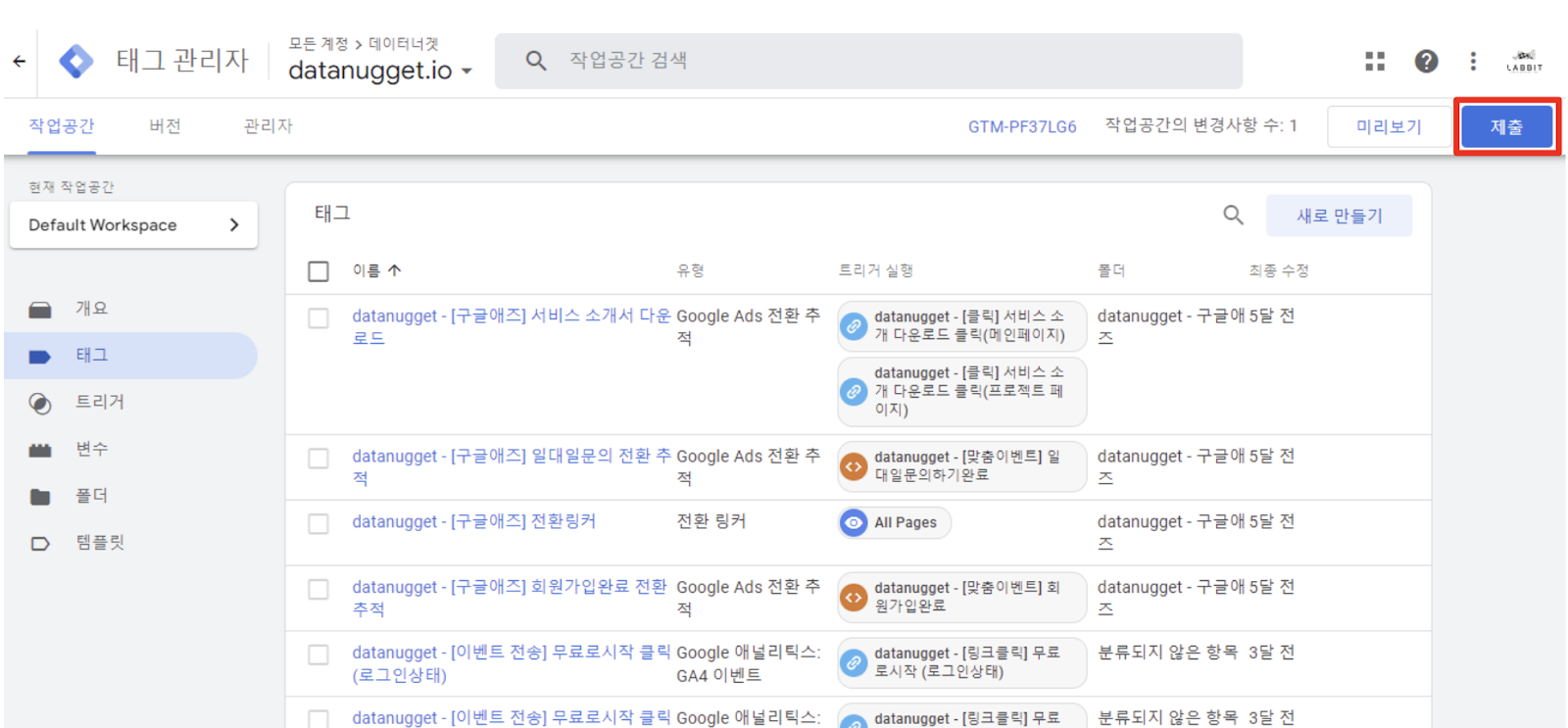Open the Google apps grid icon
1568x728 pixels.
point(1375,61)
